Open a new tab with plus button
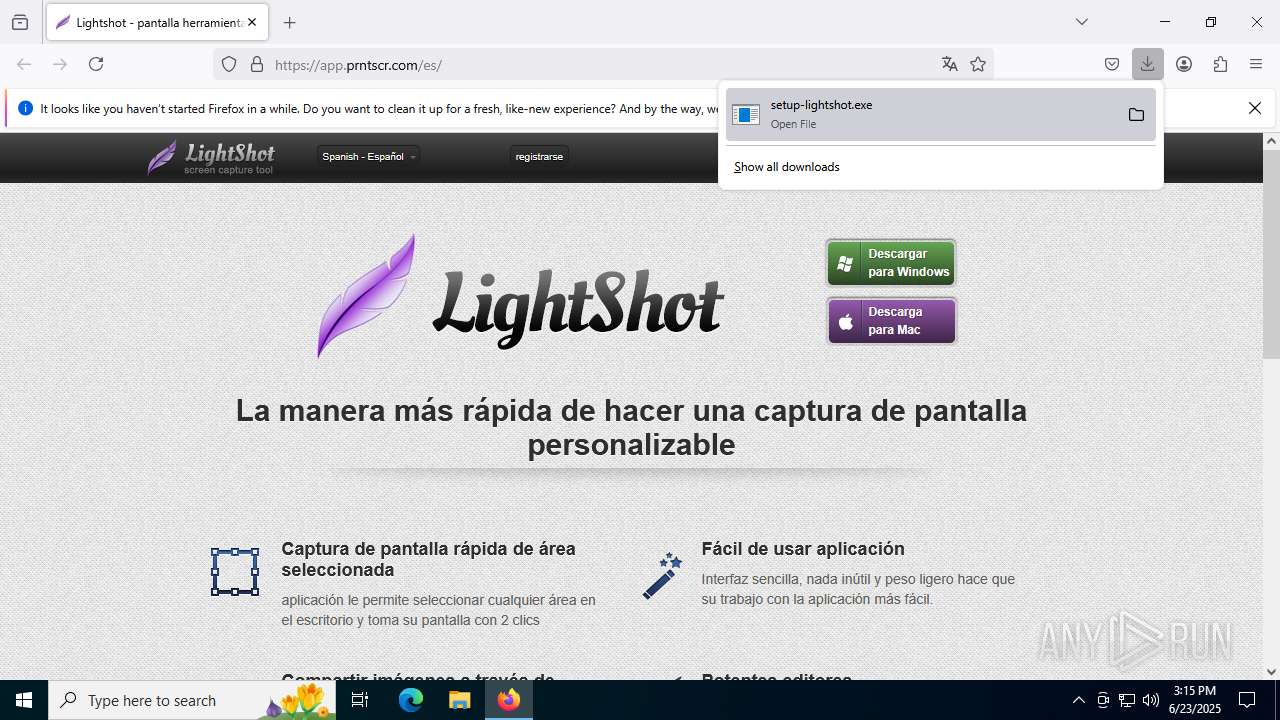 [289, 22]
